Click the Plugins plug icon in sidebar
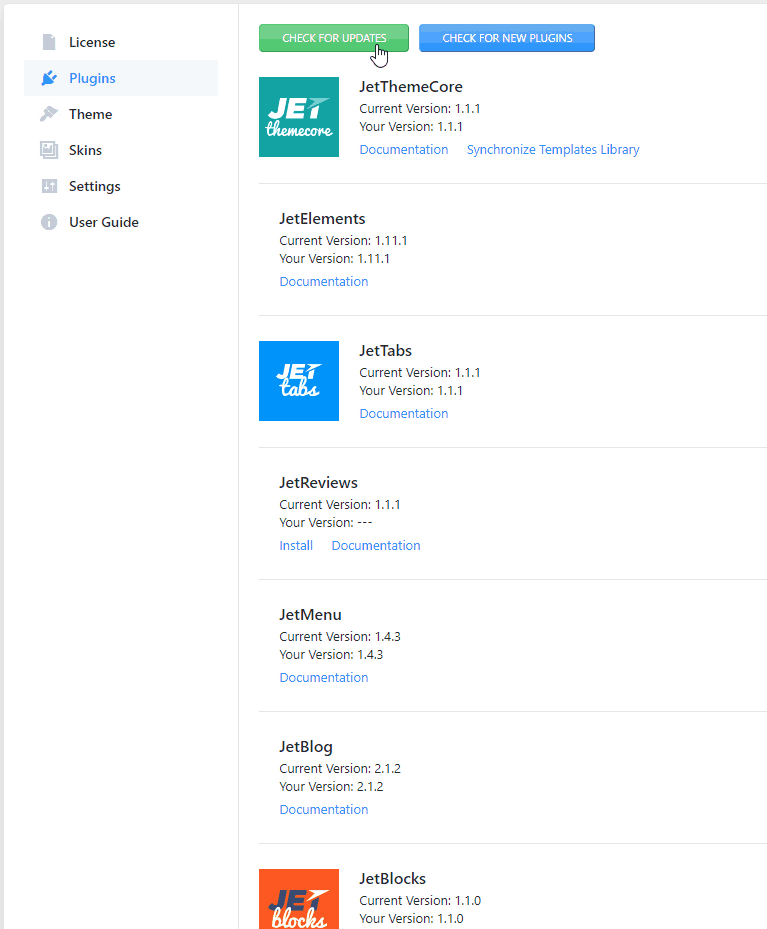Image resolution: width=767 pixels, height=929 pixels. click(49, 78)
